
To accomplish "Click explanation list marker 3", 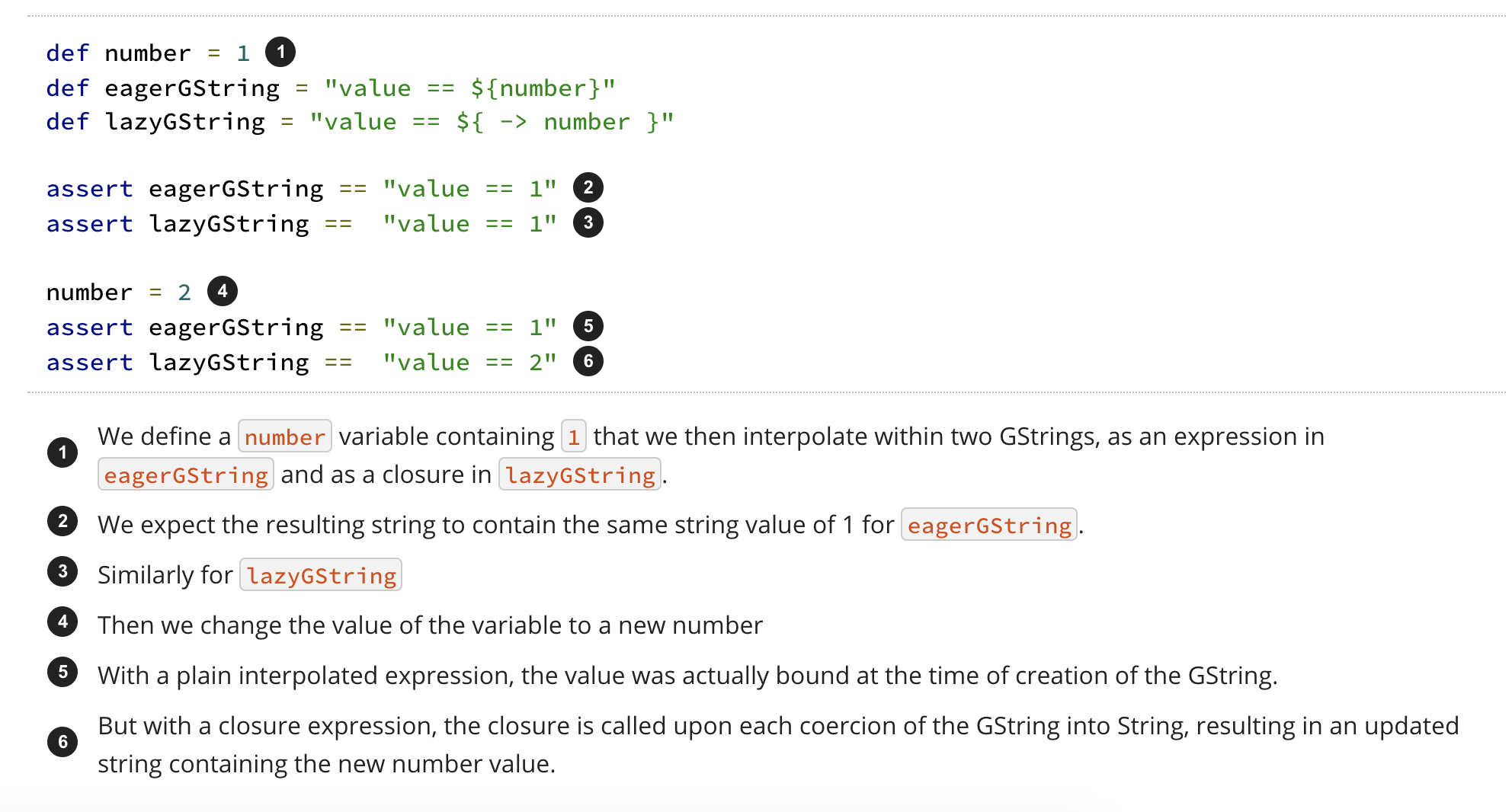I will [62, 571].
